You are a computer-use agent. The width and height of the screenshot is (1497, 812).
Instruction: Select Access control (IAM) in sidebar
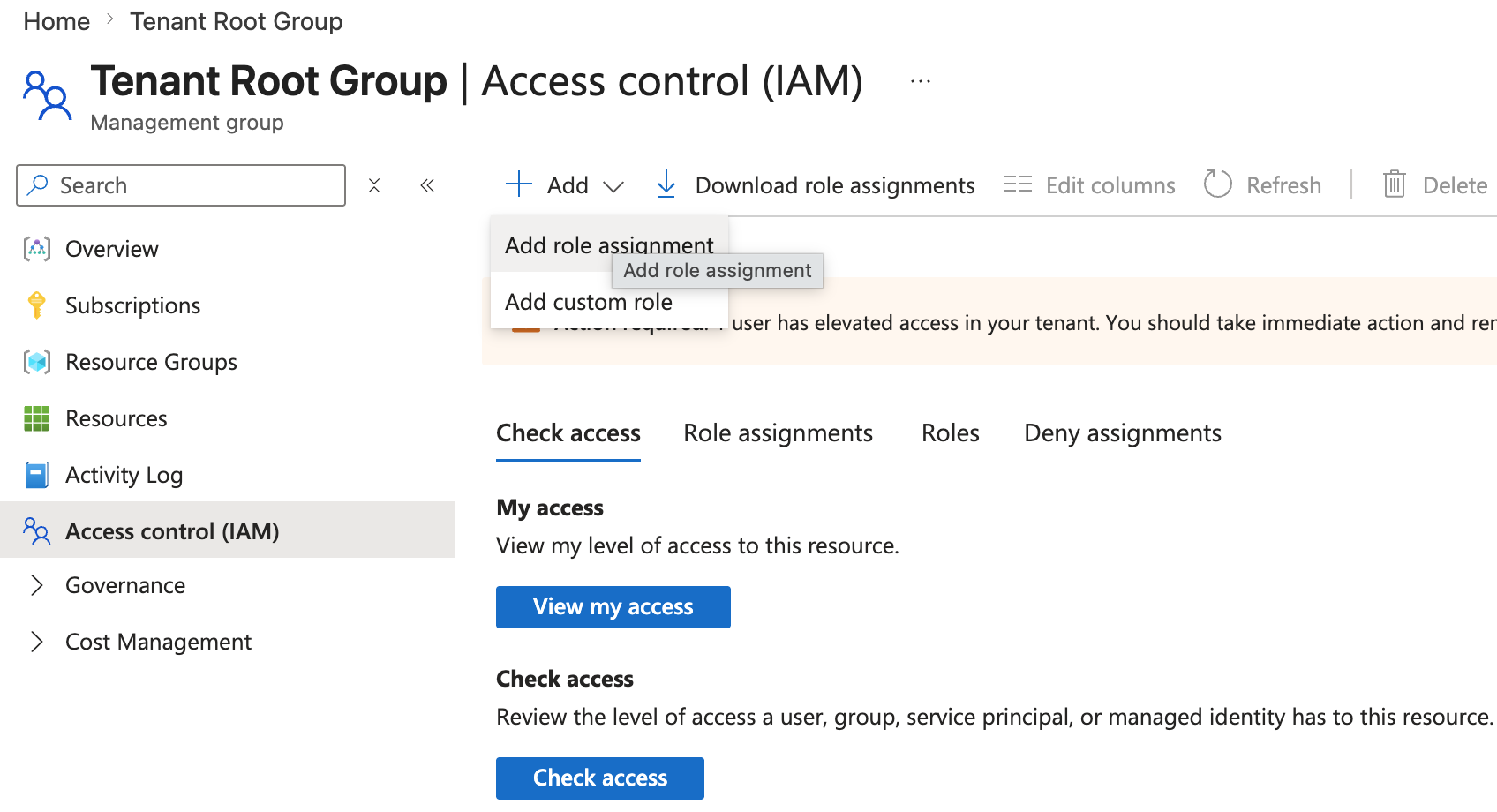(x=228, y=530)
